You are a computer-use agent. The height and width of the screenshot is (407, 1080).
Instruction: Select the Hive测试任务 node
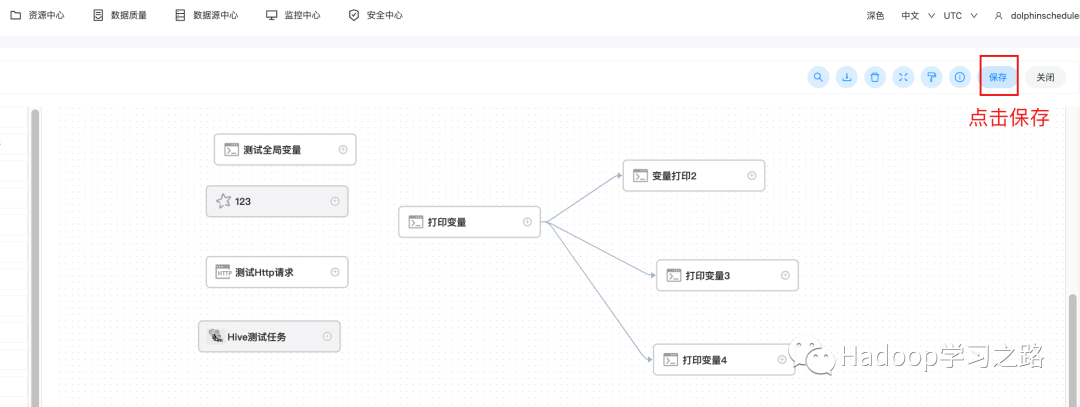pos(264,337)
